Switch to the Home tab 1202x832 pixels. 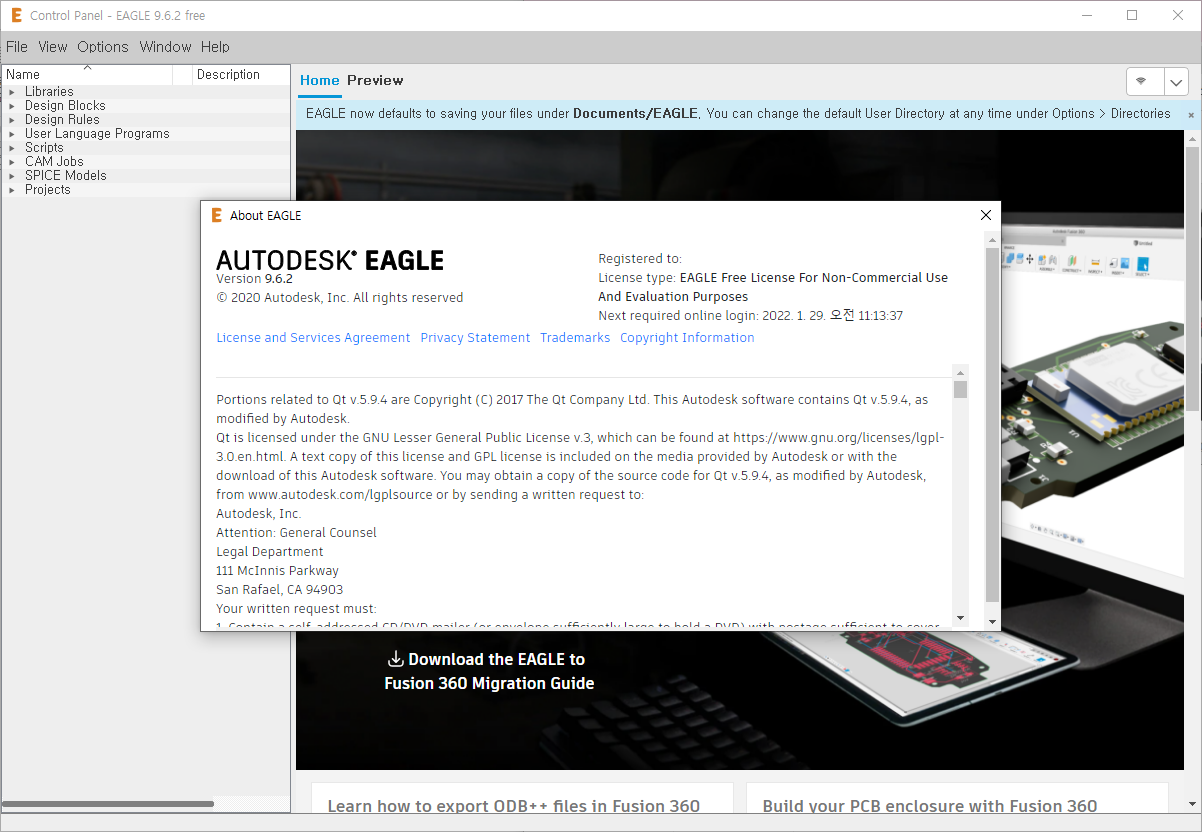pos(320,80)
